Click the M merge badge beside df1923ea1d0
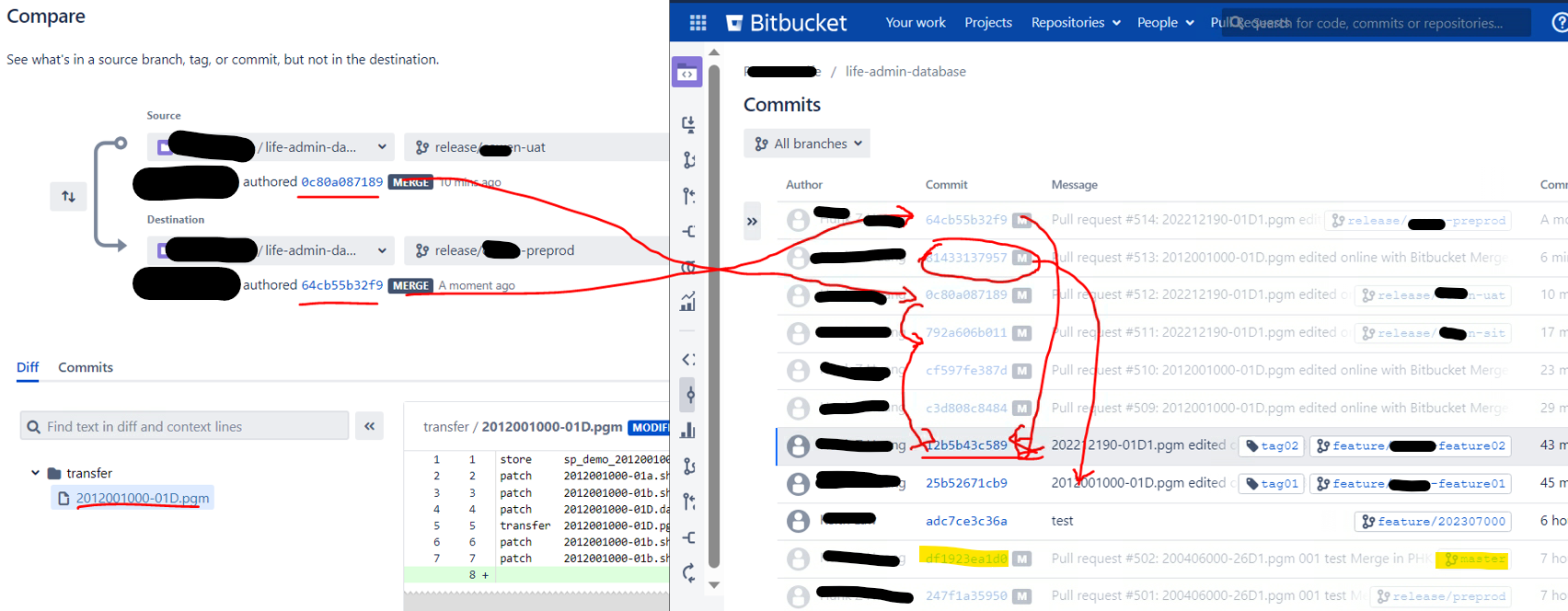The image size is (1568, 611). point(1021,559)
